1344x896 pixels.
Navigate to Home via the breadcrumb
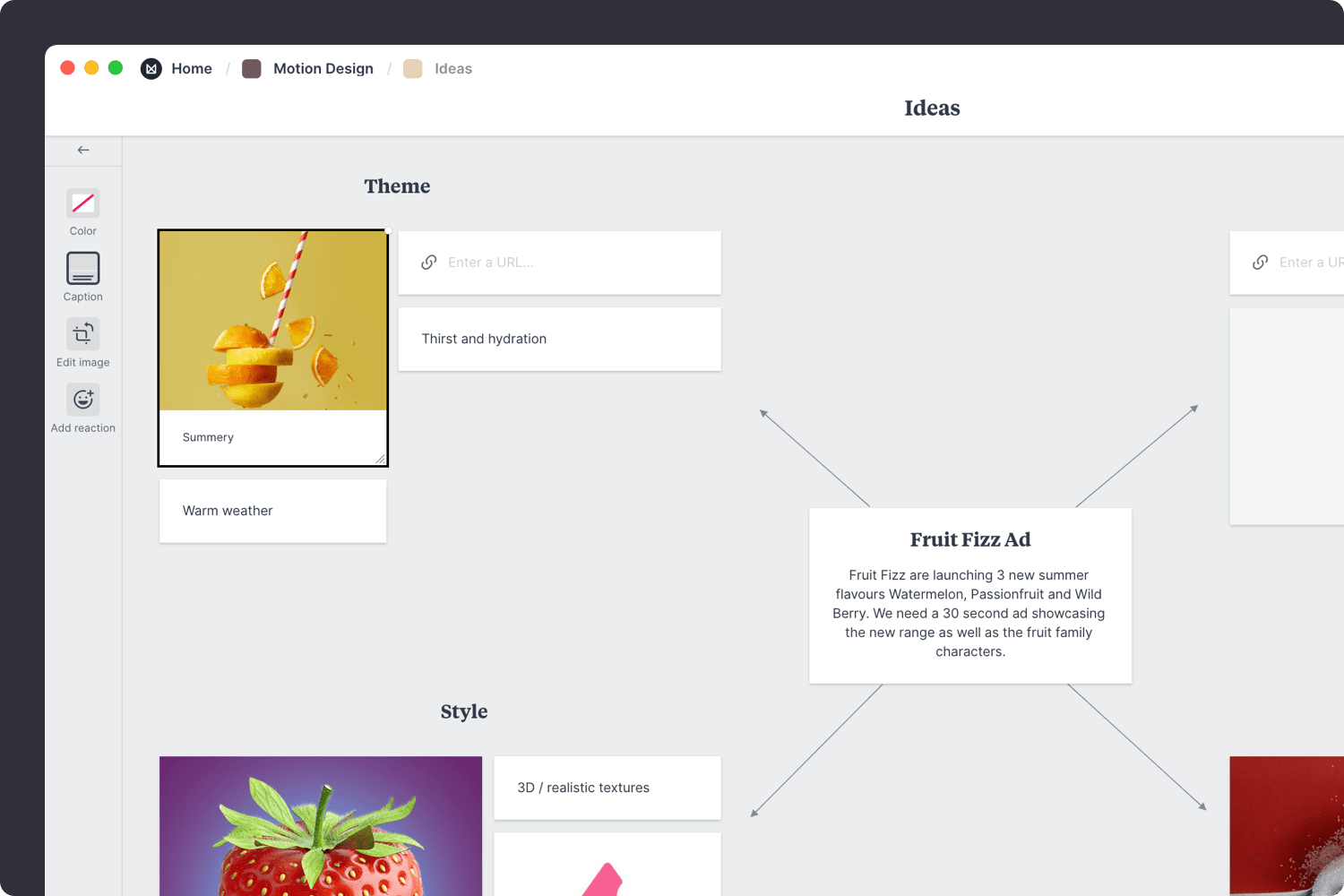pyautogui.click(x=192, y=68)
